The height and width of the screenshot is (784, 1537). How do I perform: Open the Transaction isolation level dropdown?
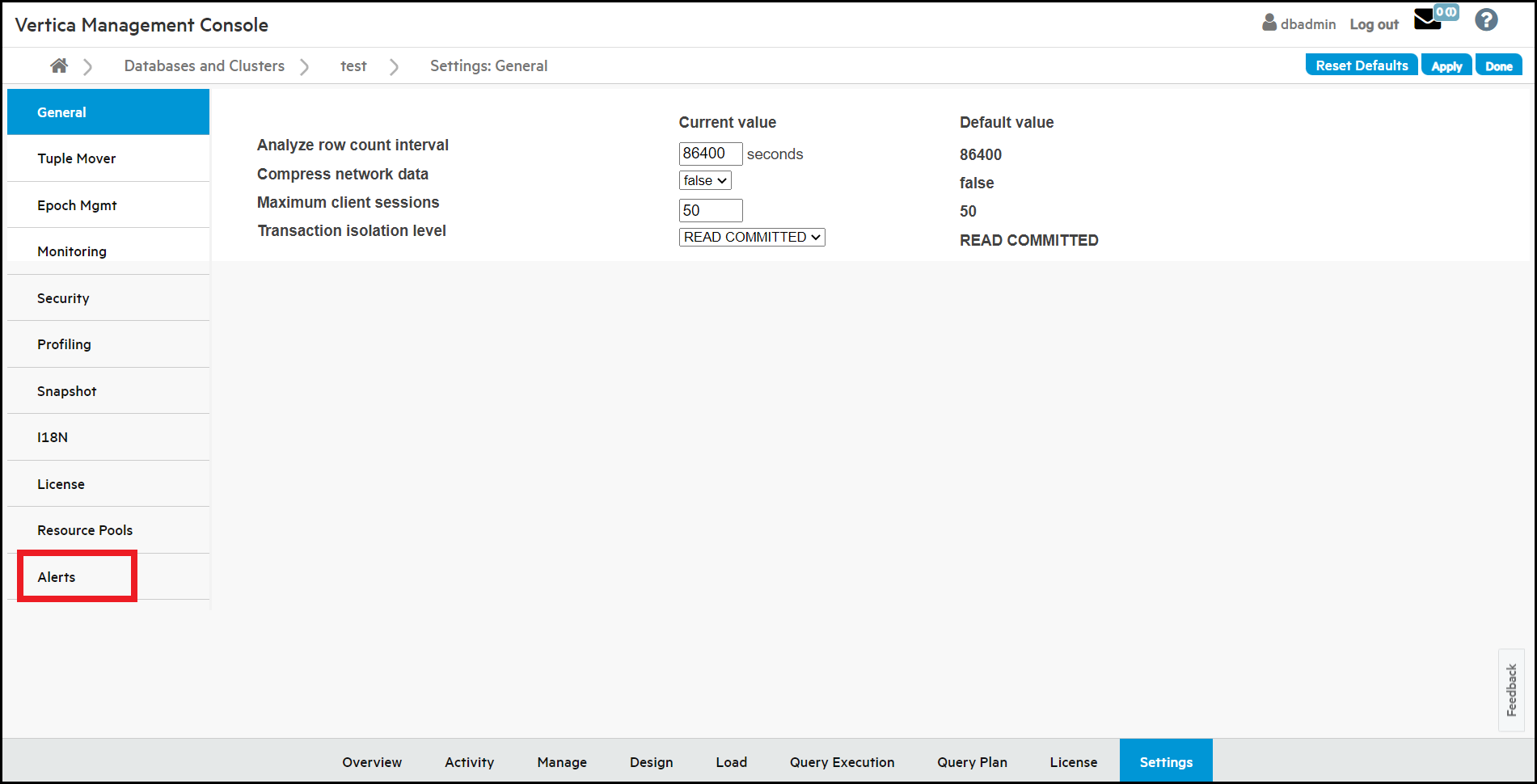[751, 237]
